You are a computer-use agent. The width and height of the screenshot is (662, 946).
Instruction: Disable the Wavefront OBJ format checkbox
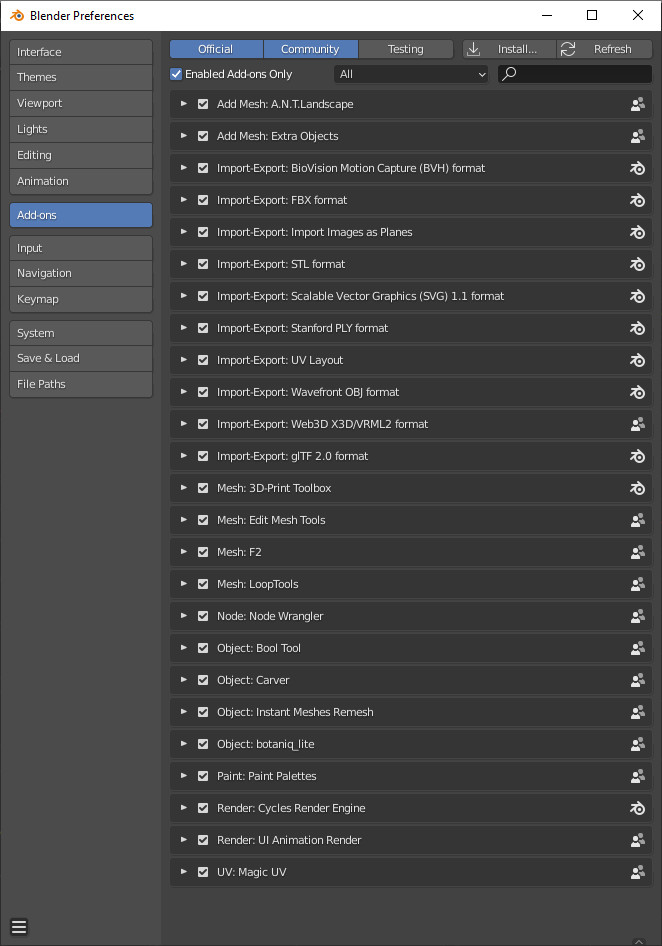203,392
